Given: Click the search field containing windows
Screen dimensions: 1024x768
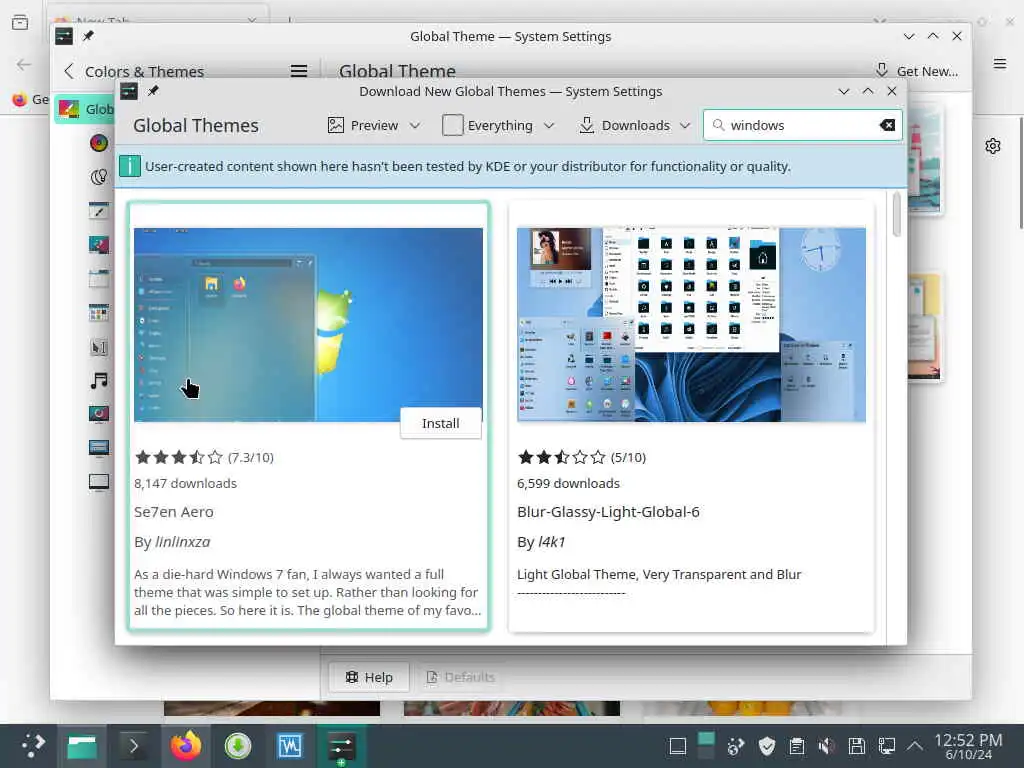Looking at the screenshot, I should [x=802, y=125].
